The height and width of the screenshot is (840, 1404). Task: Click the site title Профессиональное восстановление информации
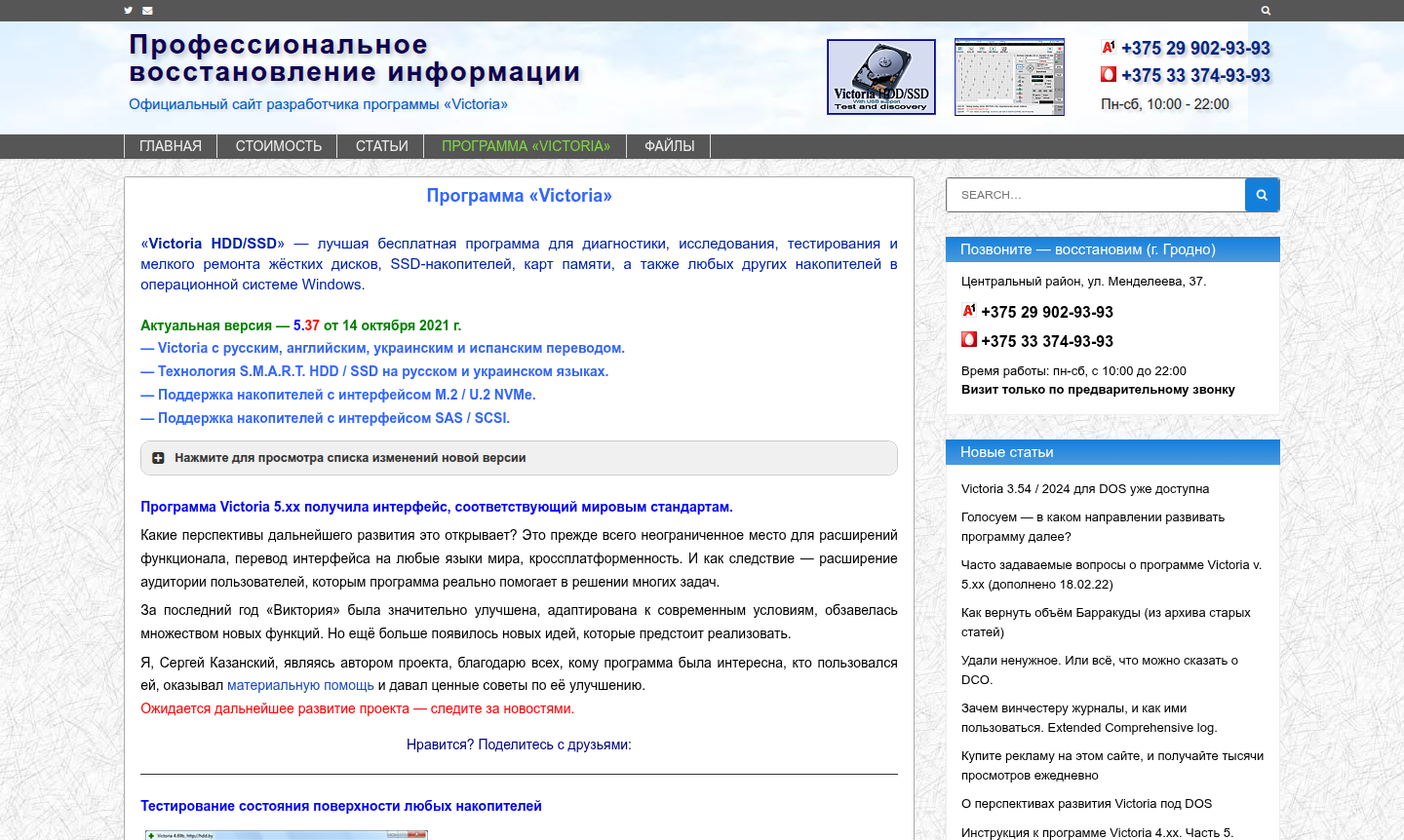click(354, 58)
